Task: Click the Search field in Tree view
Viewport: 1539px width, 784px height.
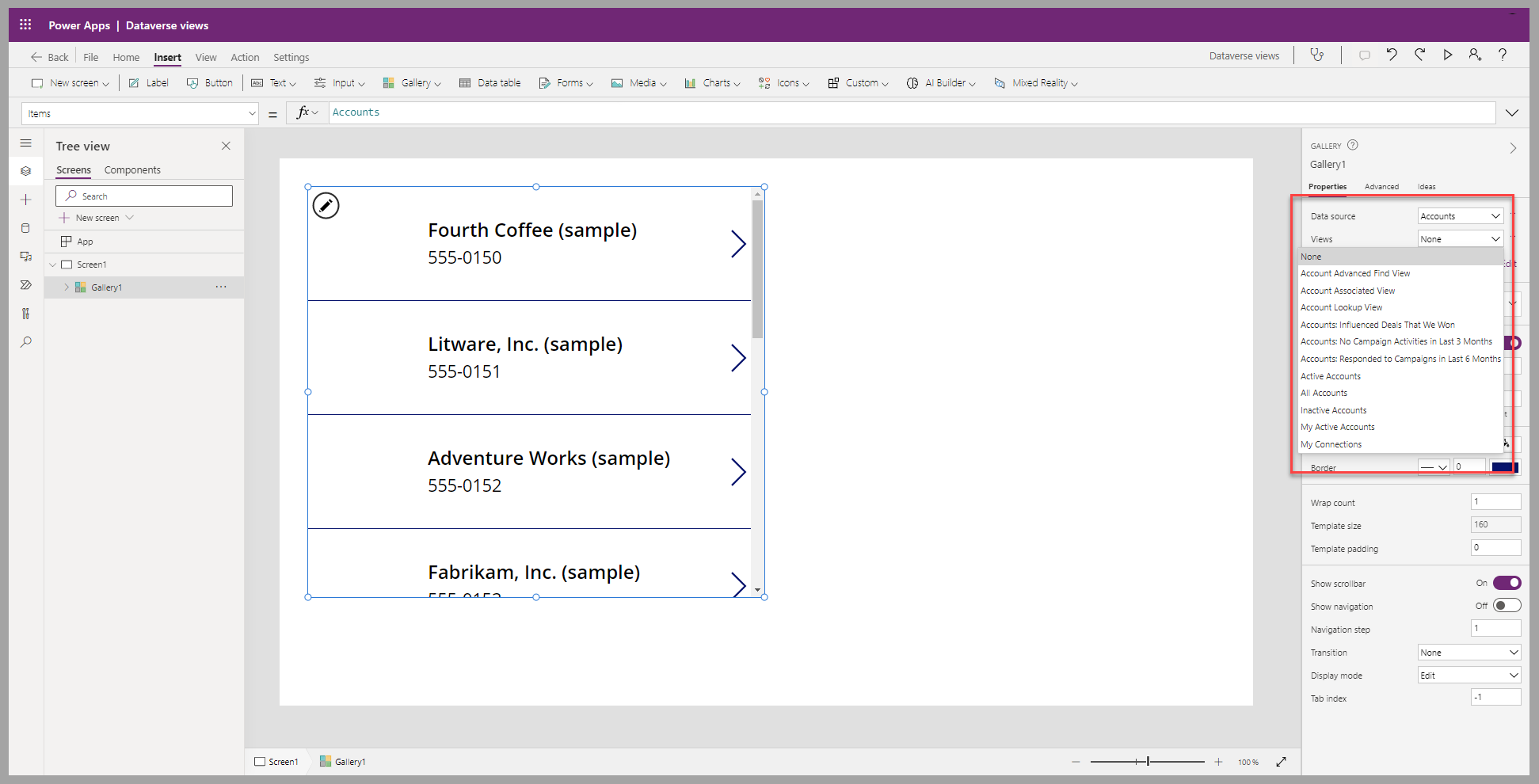Action: click(x=144, y=196)
